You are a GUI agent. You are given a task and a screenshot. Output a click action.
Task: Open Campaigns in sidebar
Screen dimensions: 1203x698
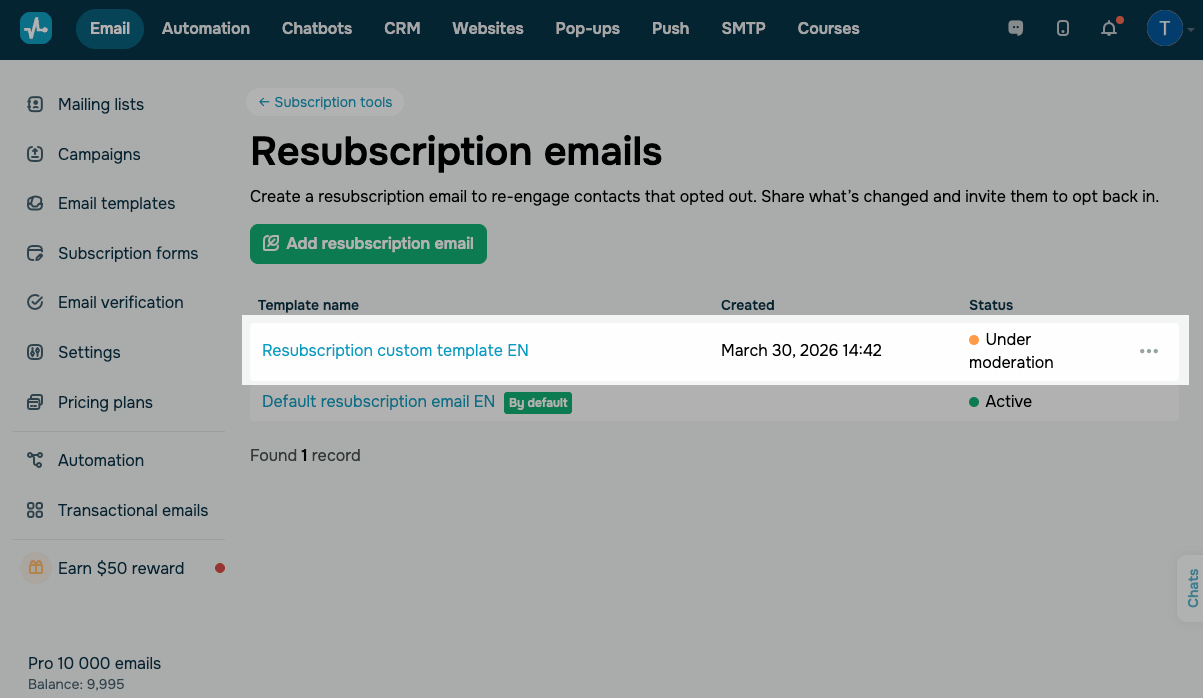point(99,154)
